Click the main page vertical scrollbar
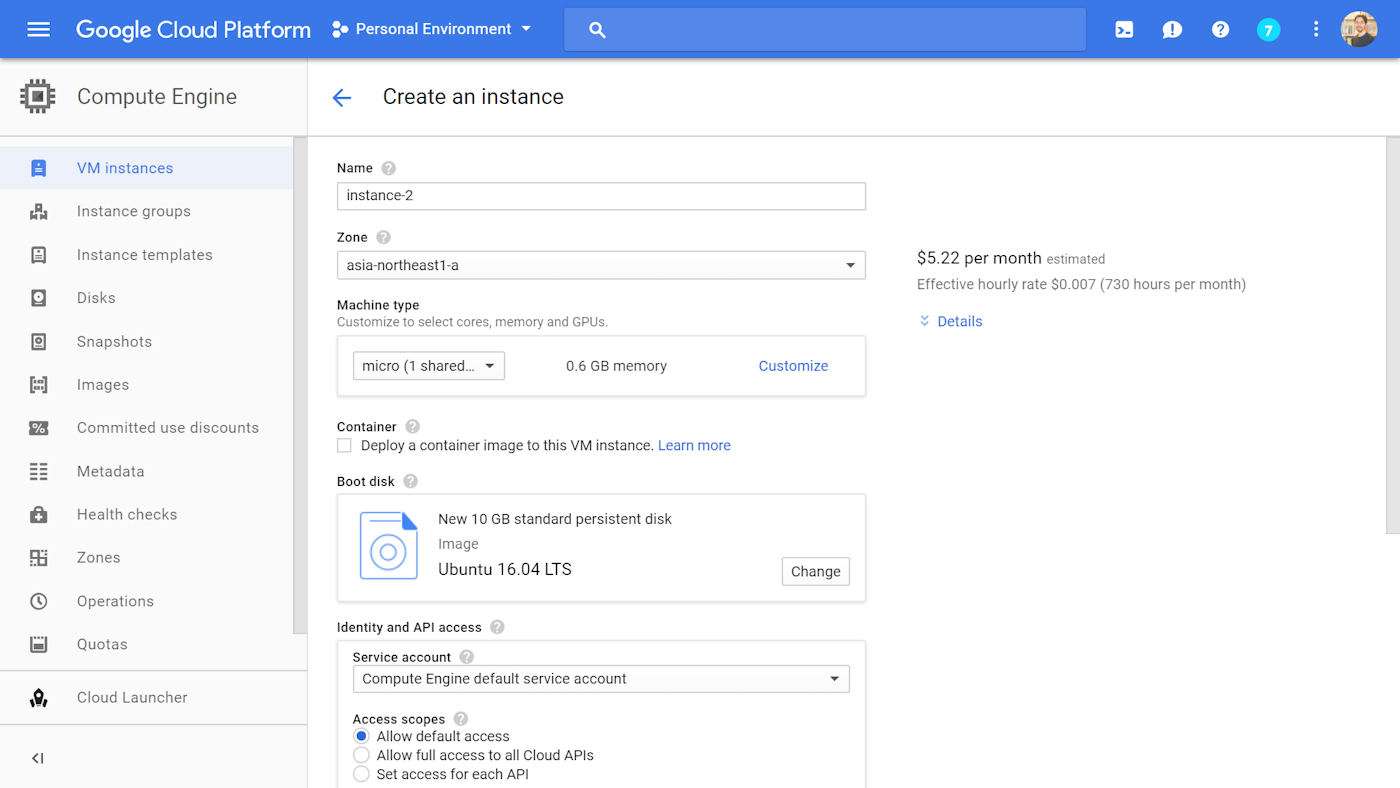Screen dimensions: 1400x788 coord(1393,335)
